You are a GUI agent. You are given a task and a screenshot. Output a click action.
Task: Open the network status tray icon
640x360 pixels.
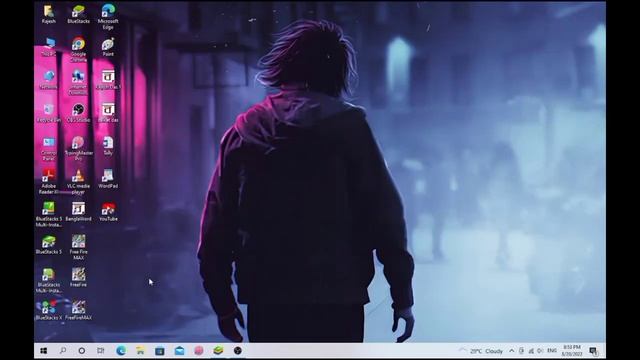[531, 351]
